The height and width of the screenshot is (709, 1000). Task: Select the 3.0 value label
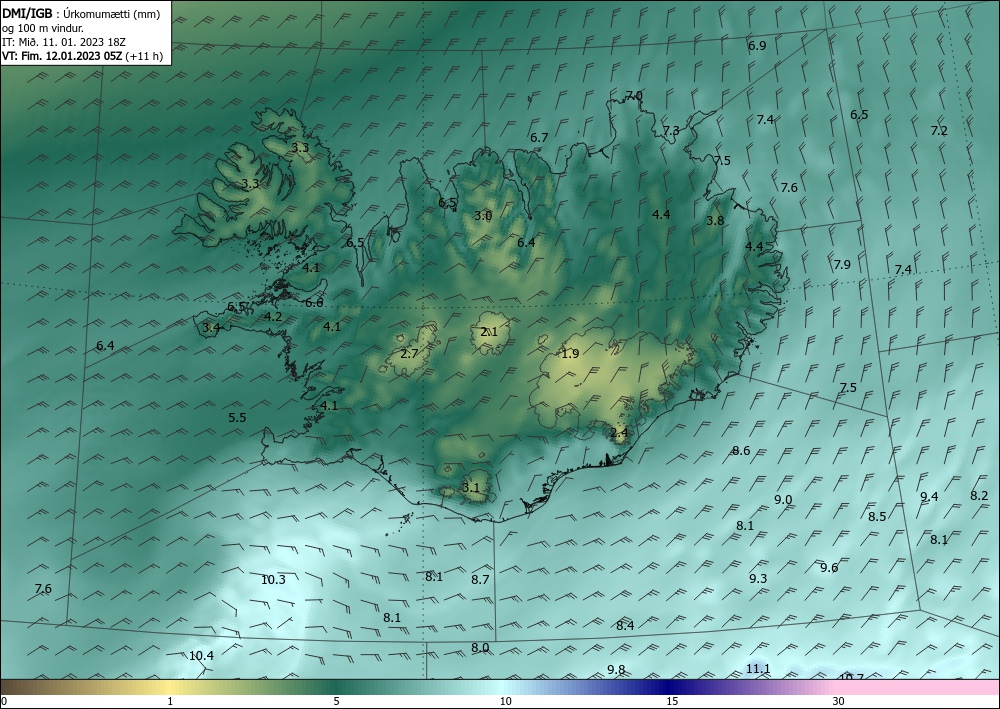tap(483, 216)
